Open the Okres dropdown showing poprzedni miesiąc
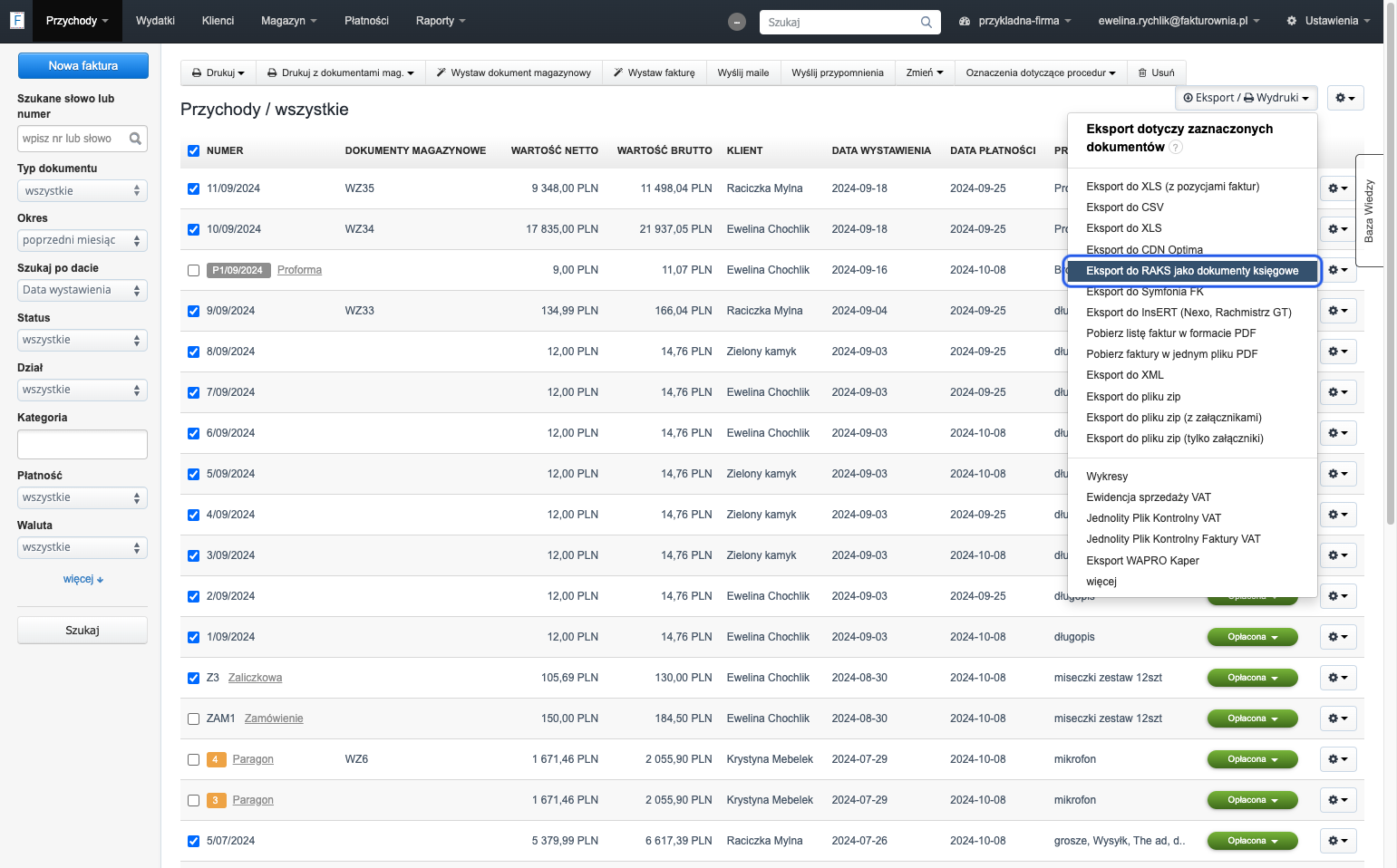Screen dimensions: 1397x868 point(82,240)
